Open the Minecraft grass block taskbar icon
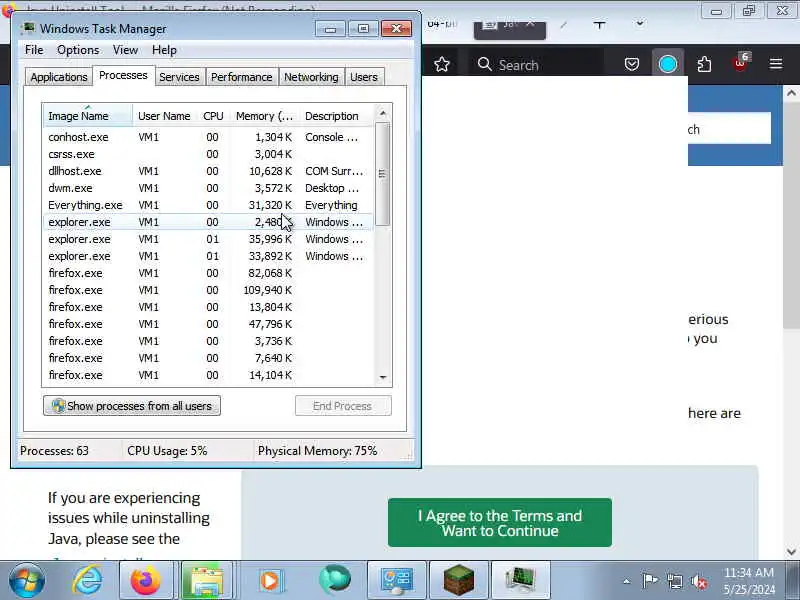Image resolution: width=800 pixels, height=600 pixels. pyautogui.click(x=459, y=580)
